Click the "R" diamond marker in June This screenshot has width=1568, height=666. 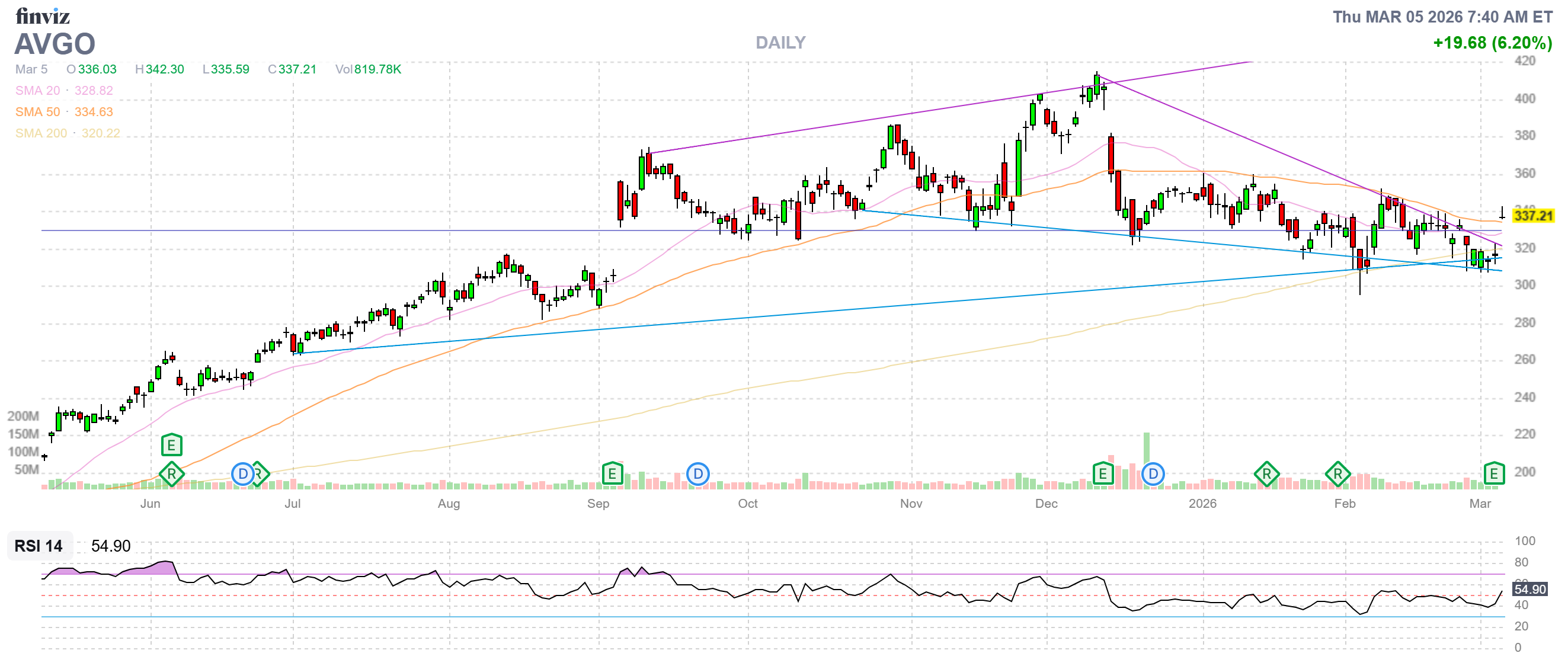click(x=172, y=473)
